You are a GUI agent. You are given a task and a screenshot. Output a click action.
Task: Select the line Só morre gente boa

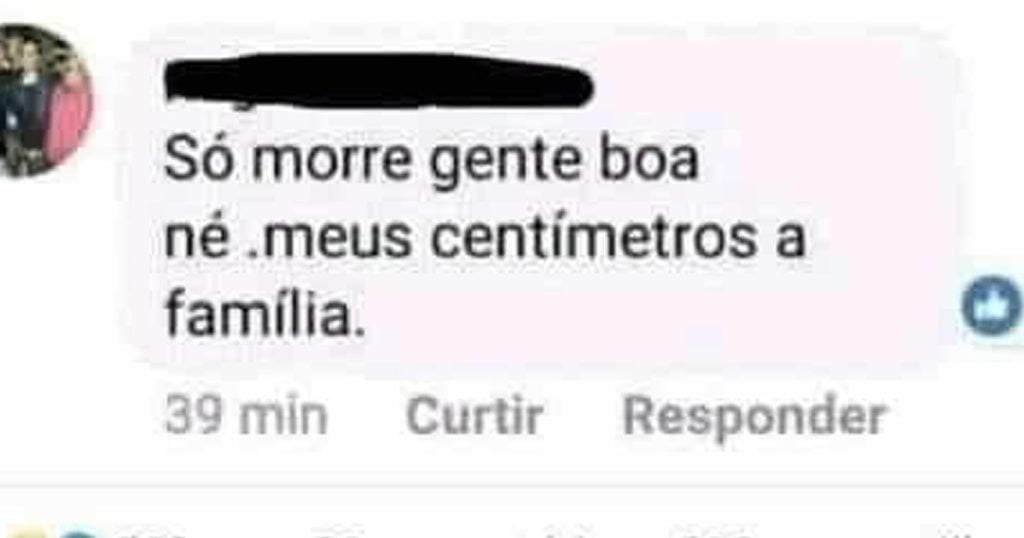point(432,160)
